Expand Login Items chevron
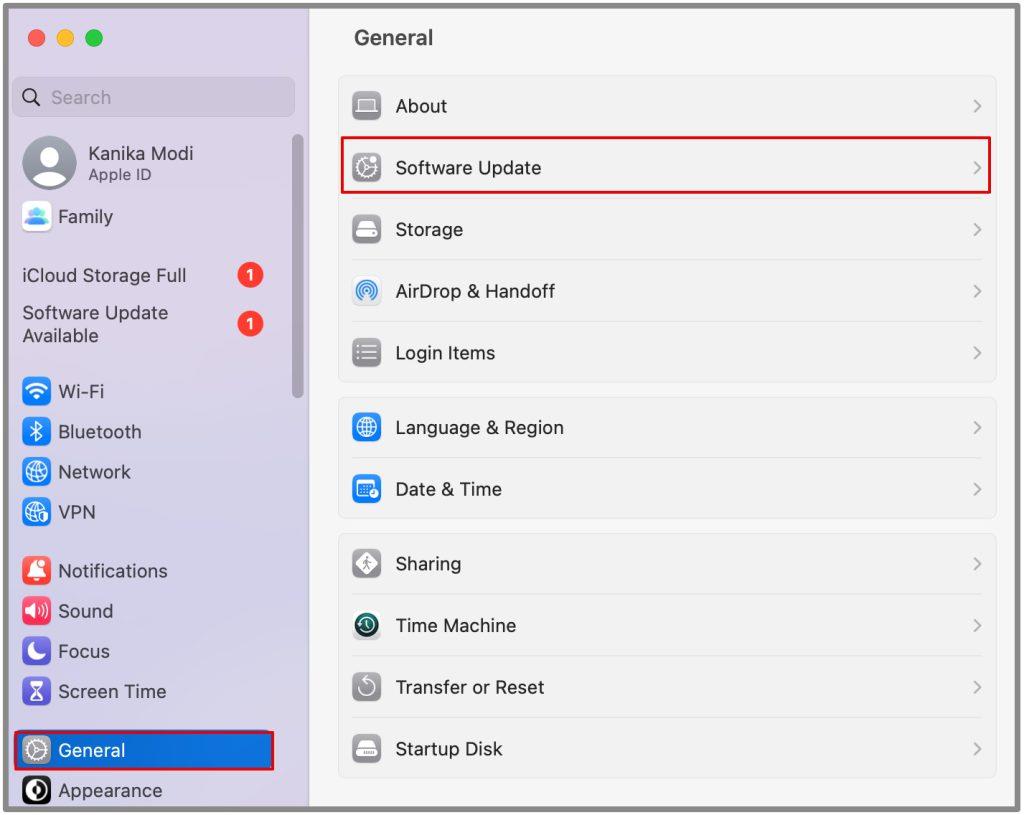This screenshot has height=815, width=1024. click(977, 353)
